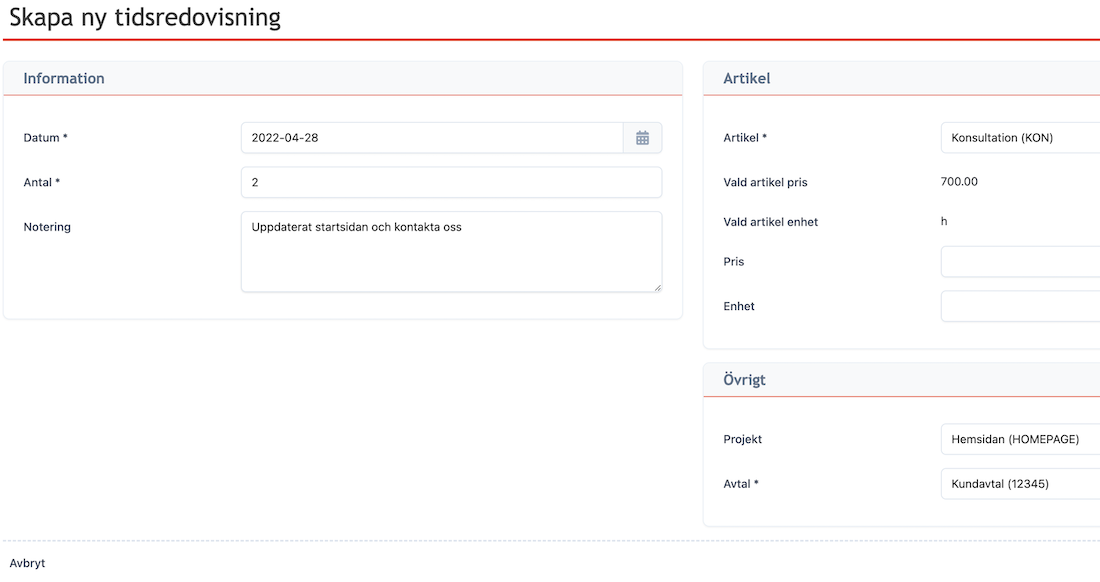Click the unit value h

tap(944, 222)
